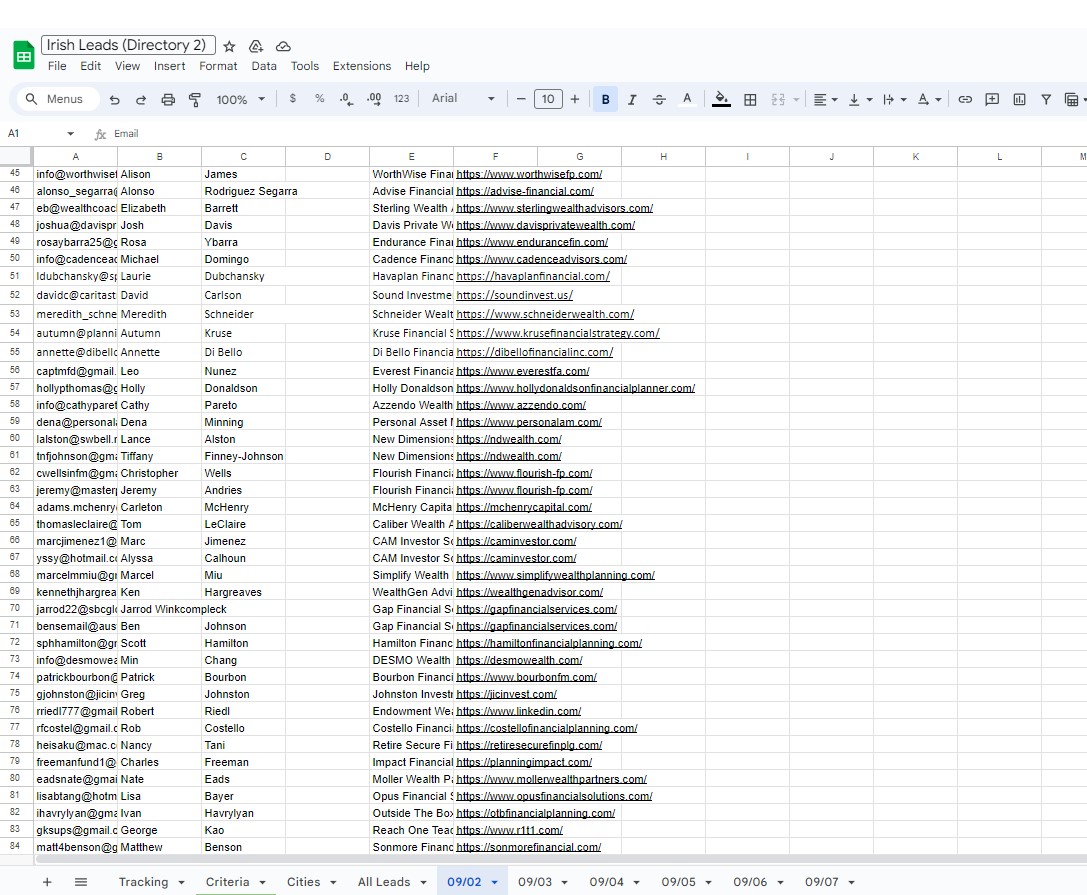Open the Data menu

(263, 66)
